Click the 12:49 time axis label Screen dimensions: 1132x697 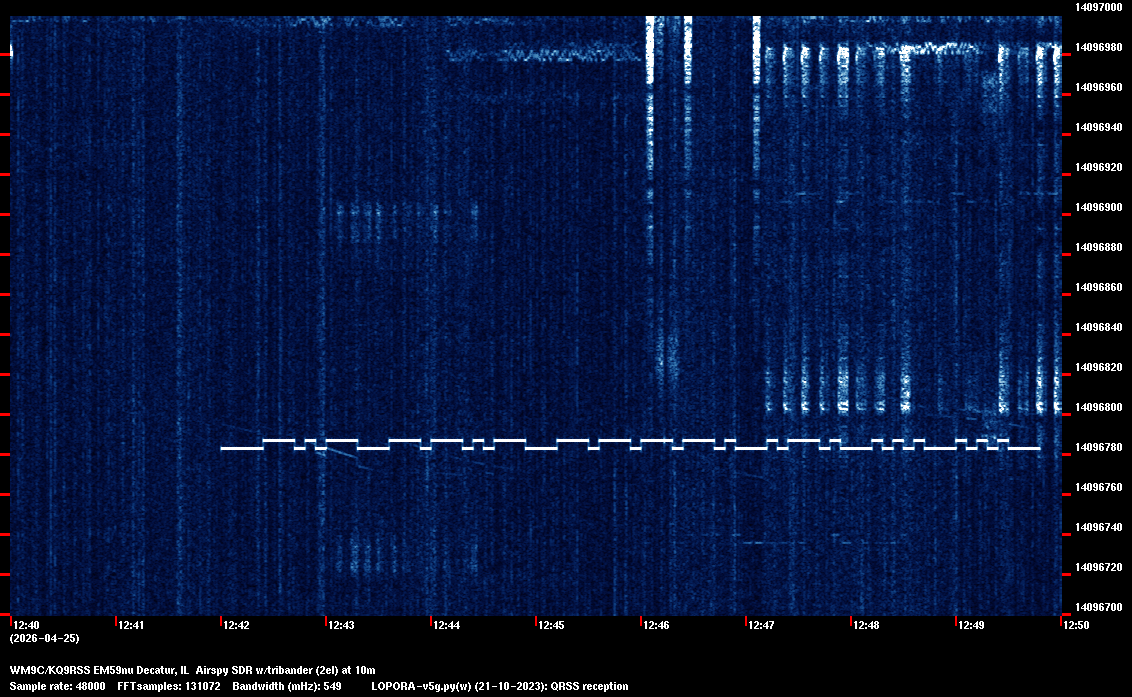(x=971, y=625)
